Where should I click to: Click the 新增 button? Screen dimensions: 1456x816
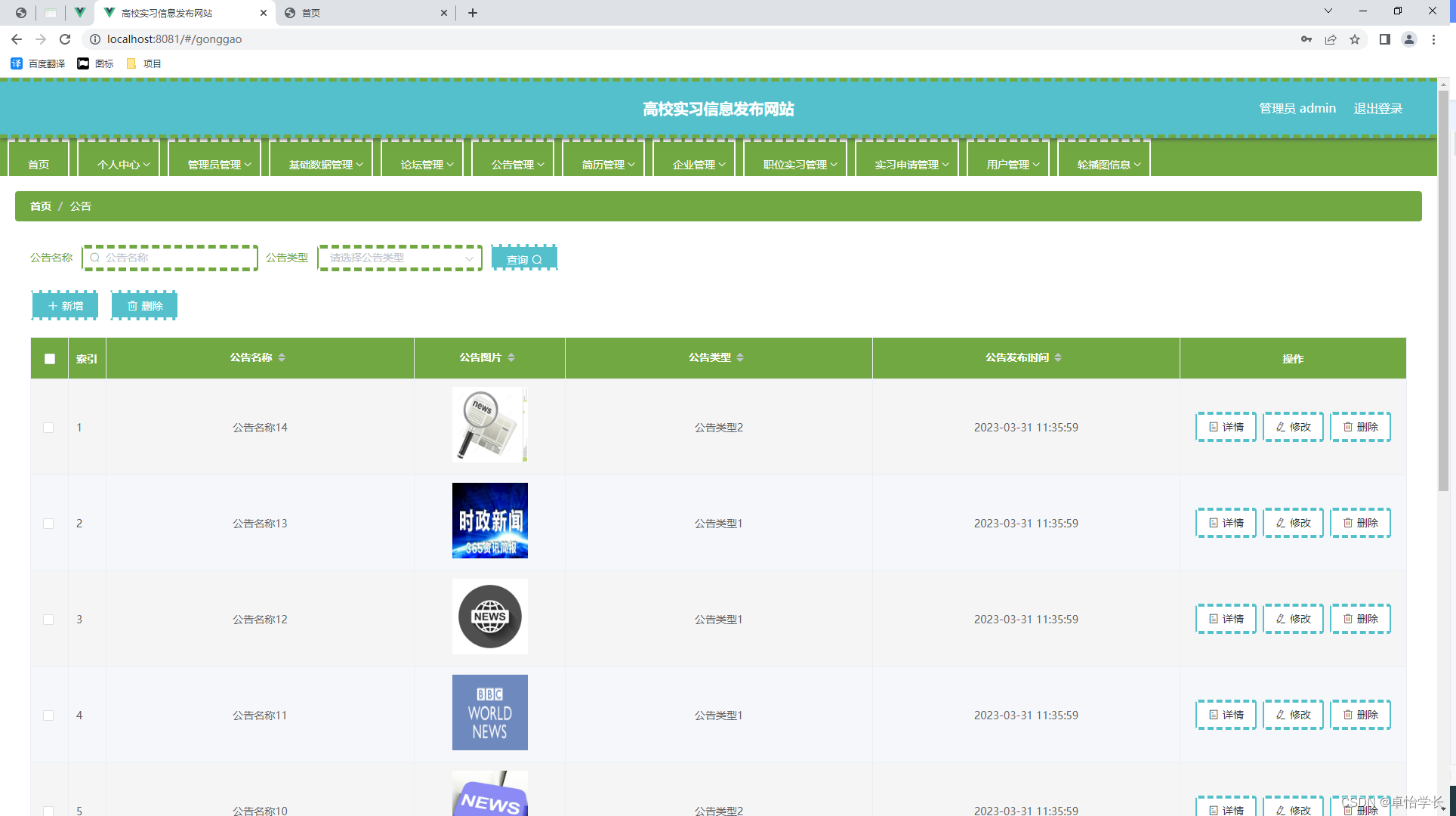[65, 306]
